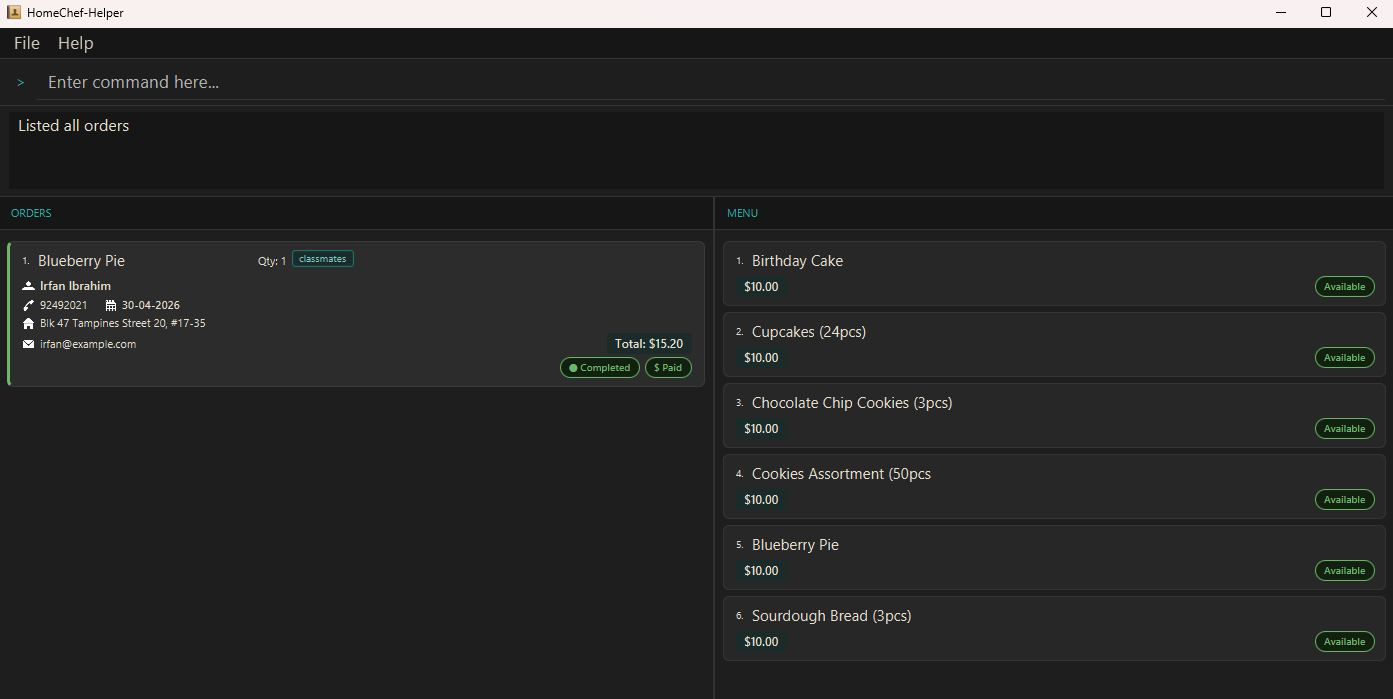Click the customer person icon beside Irfan Ibrahim
Image resolution: width=1393 pixels, height=699 pixels.
pos(30,285)
